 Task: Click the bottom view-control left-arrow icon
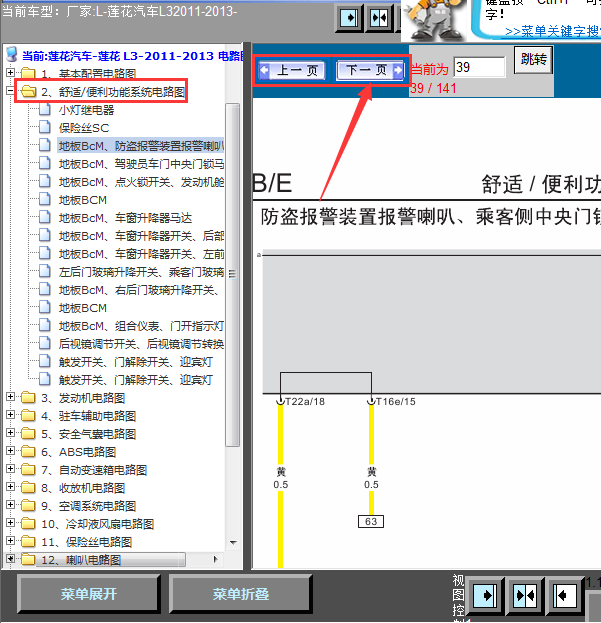point(564,595)
